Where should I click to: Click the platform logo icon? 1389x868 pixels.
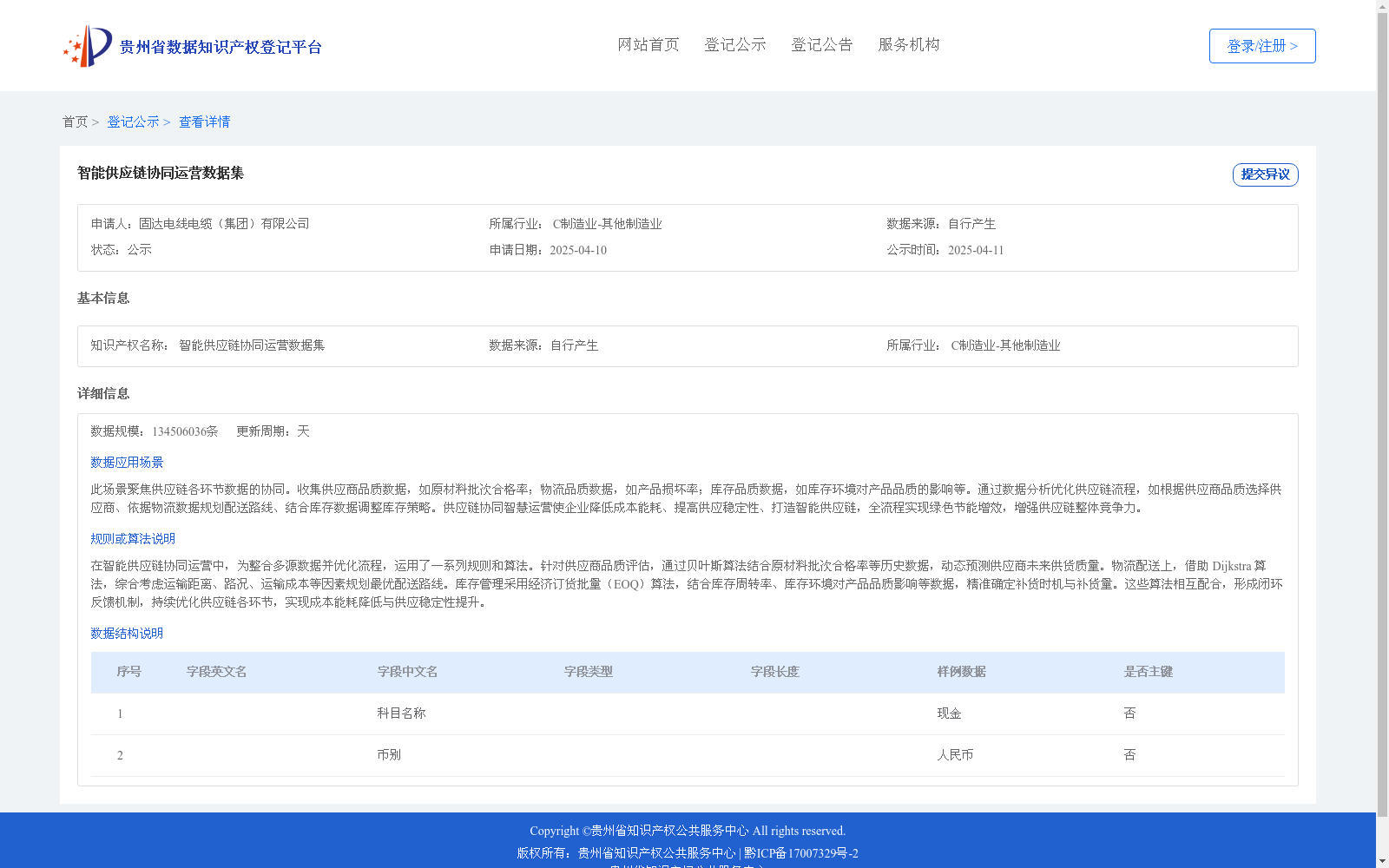click(88, 46)
